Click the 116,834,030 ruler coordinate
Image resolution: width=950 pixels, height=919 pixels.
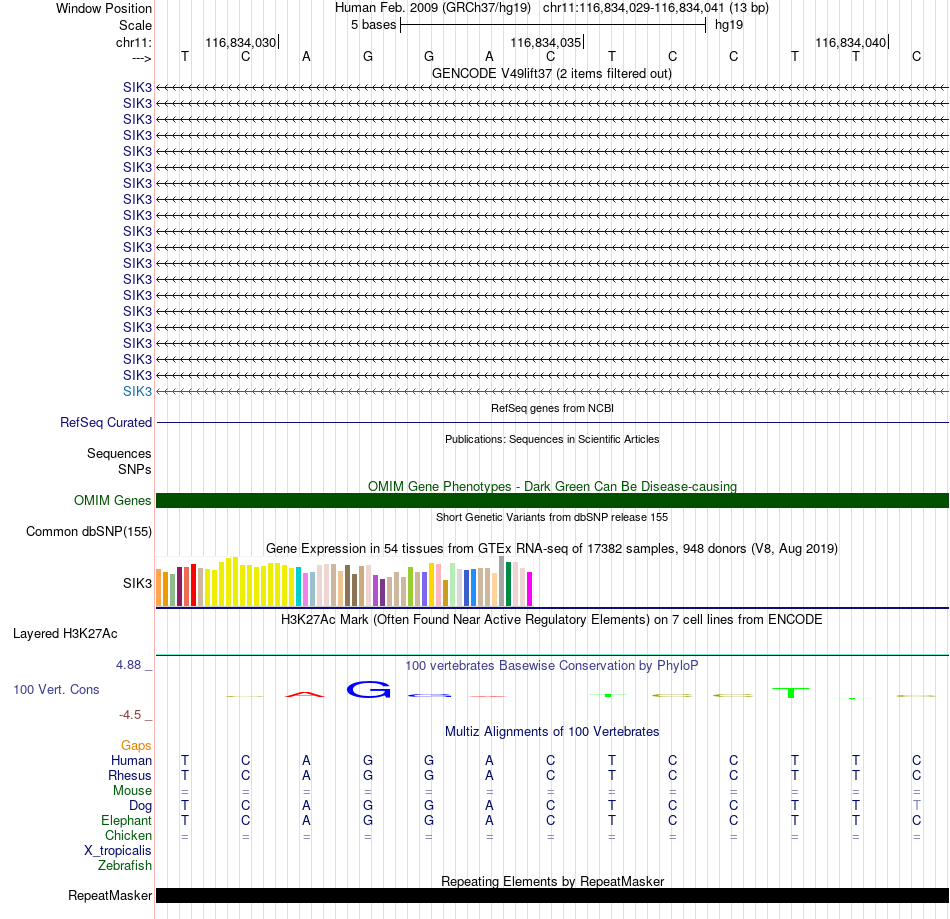coord(241,42)
